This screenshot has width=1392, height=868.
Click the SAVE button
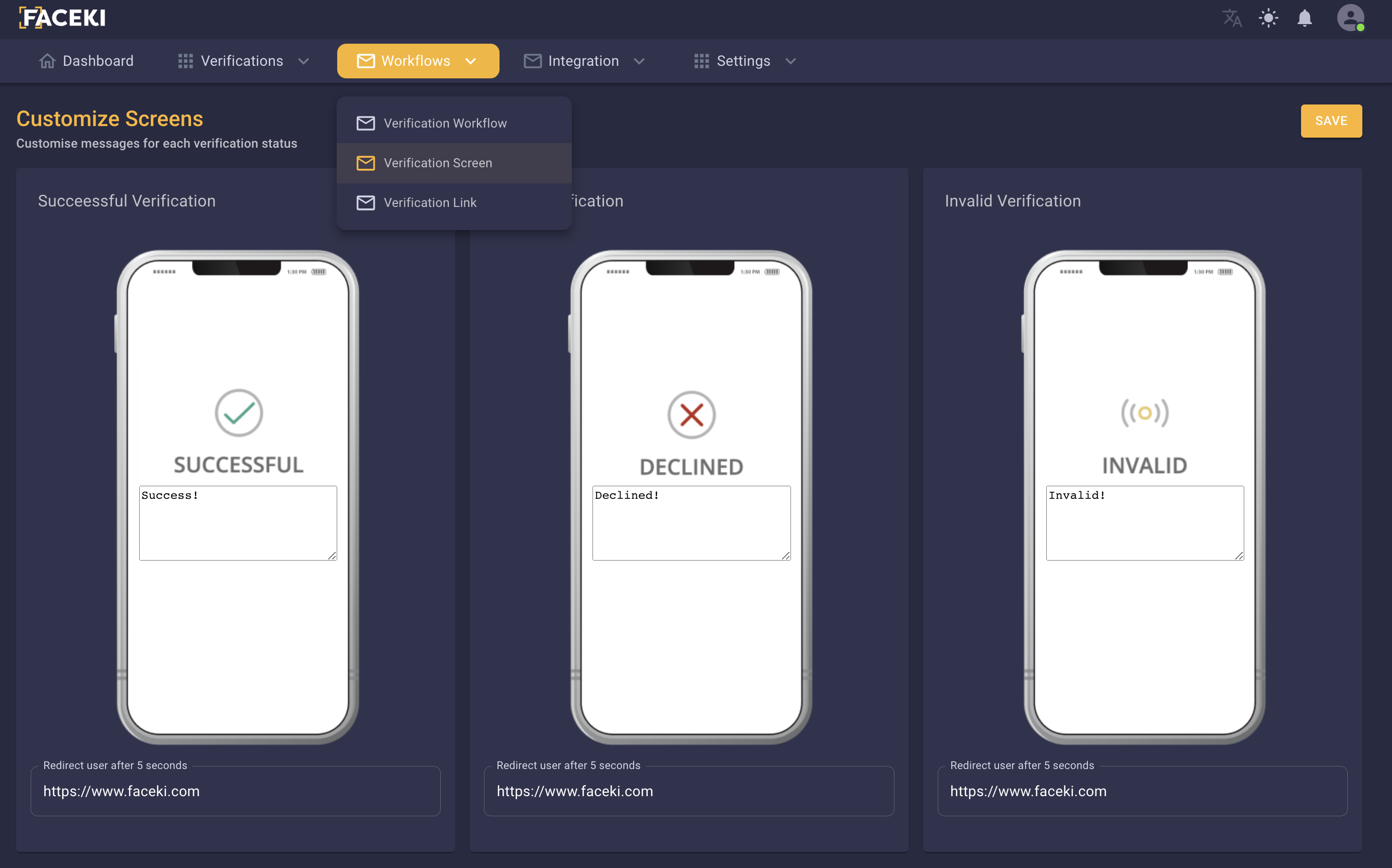[1330, 121]
